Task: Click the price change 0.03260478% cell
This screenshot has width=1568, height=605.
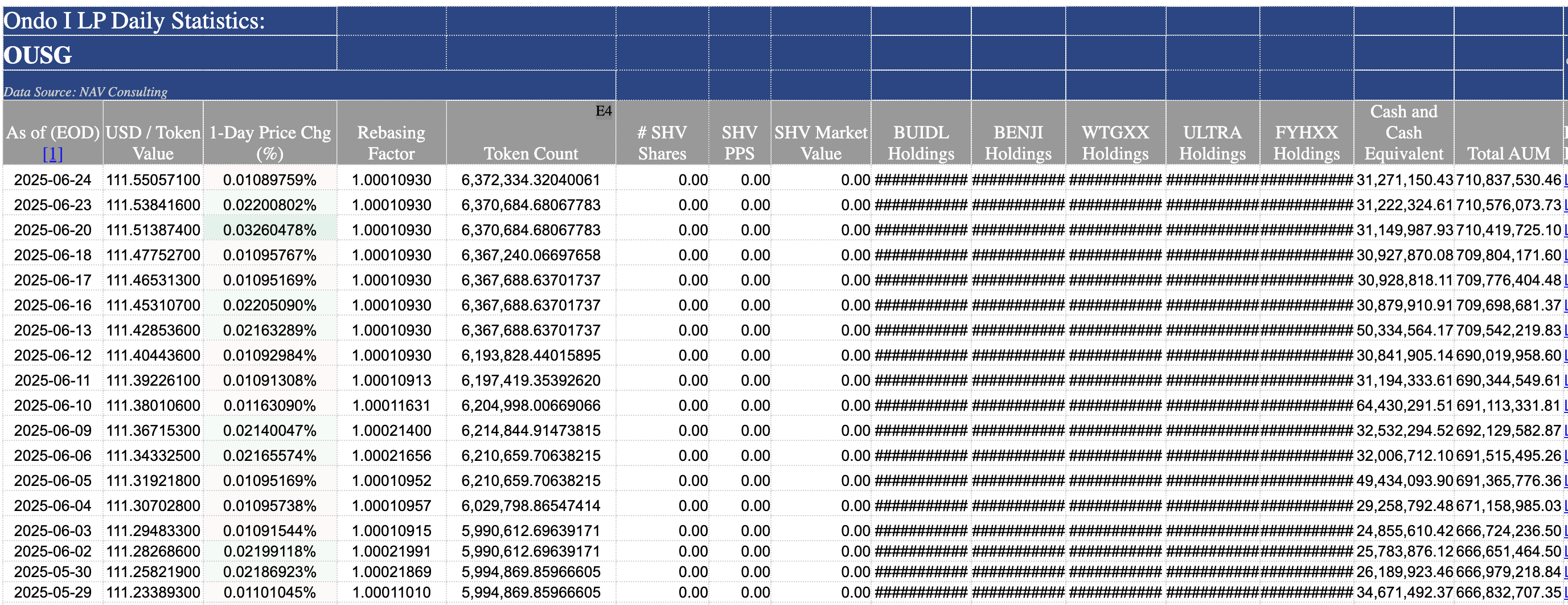Action: [270, 230]
